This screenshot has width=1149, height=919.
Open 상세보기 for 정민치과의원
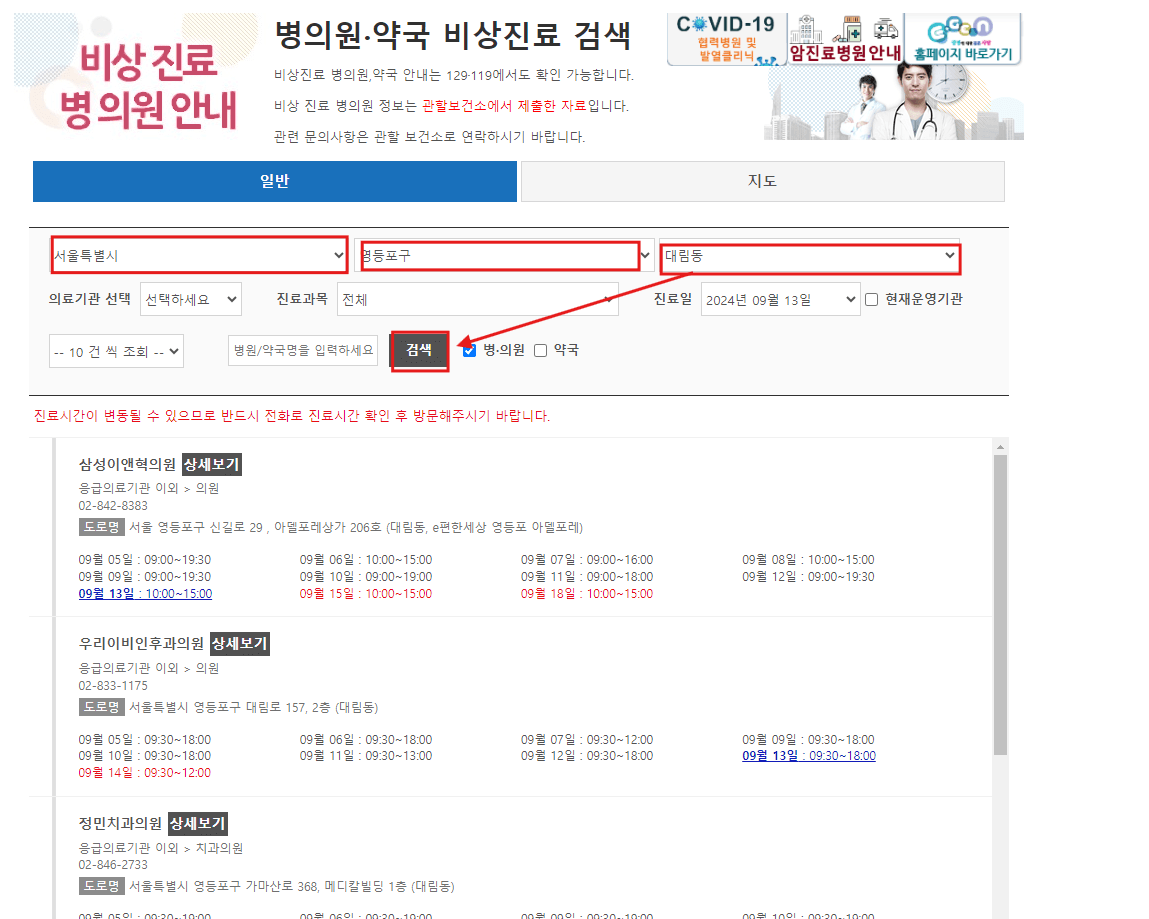click(197, 824)
